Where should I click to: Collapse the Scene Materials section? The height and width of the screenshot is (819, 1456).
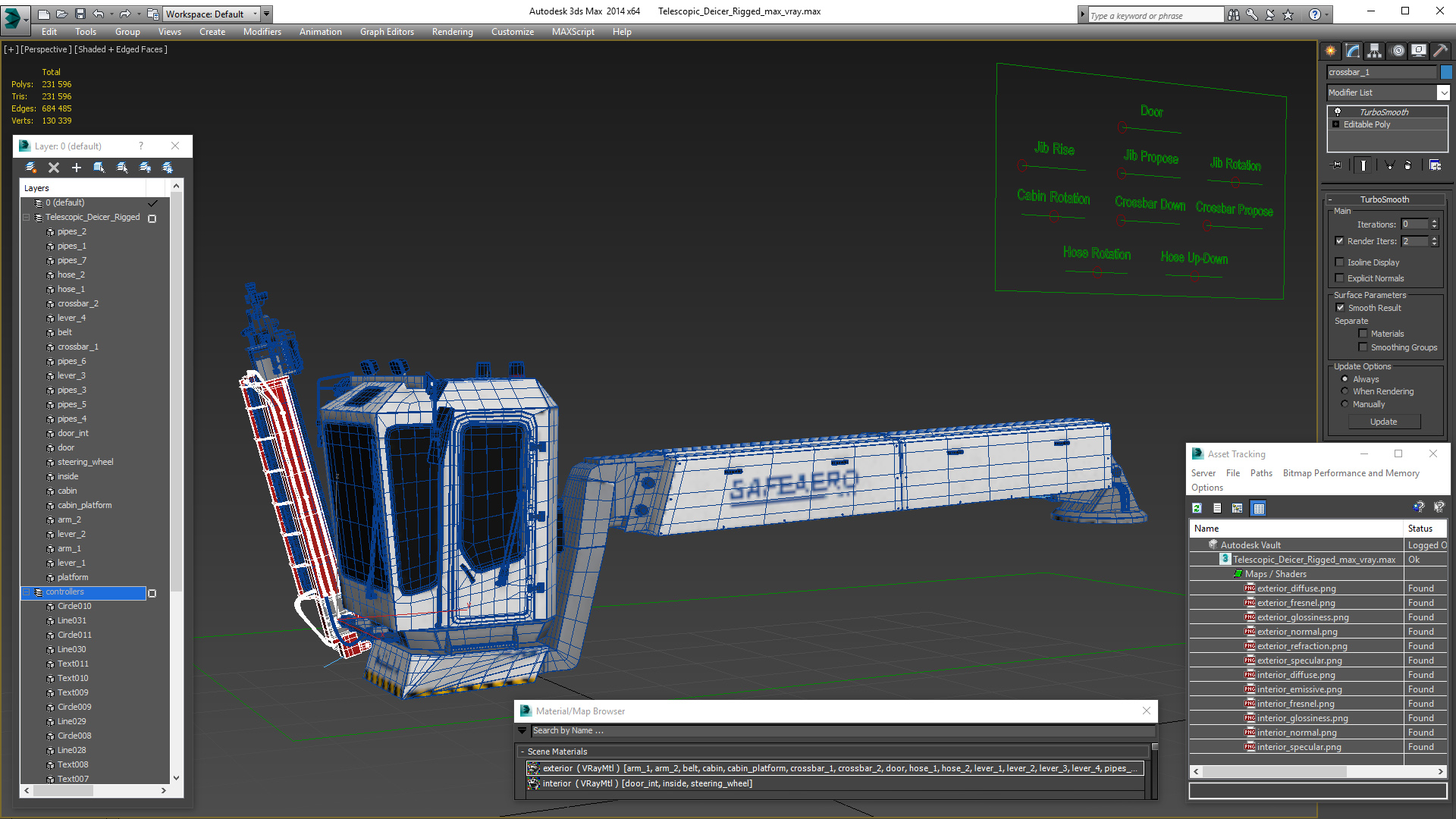click(522, 752)
